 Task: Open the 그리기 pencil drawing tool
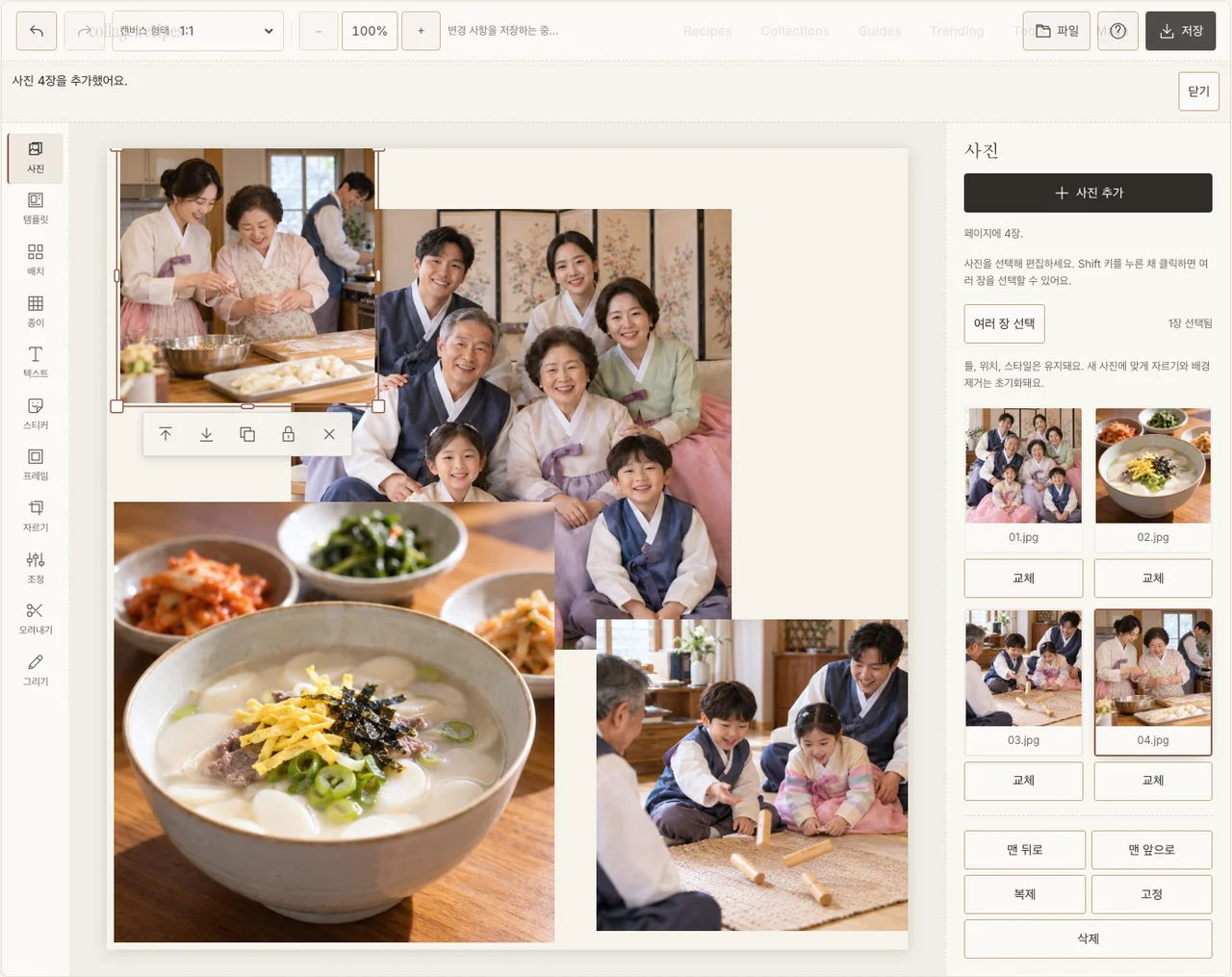(36, 671)
